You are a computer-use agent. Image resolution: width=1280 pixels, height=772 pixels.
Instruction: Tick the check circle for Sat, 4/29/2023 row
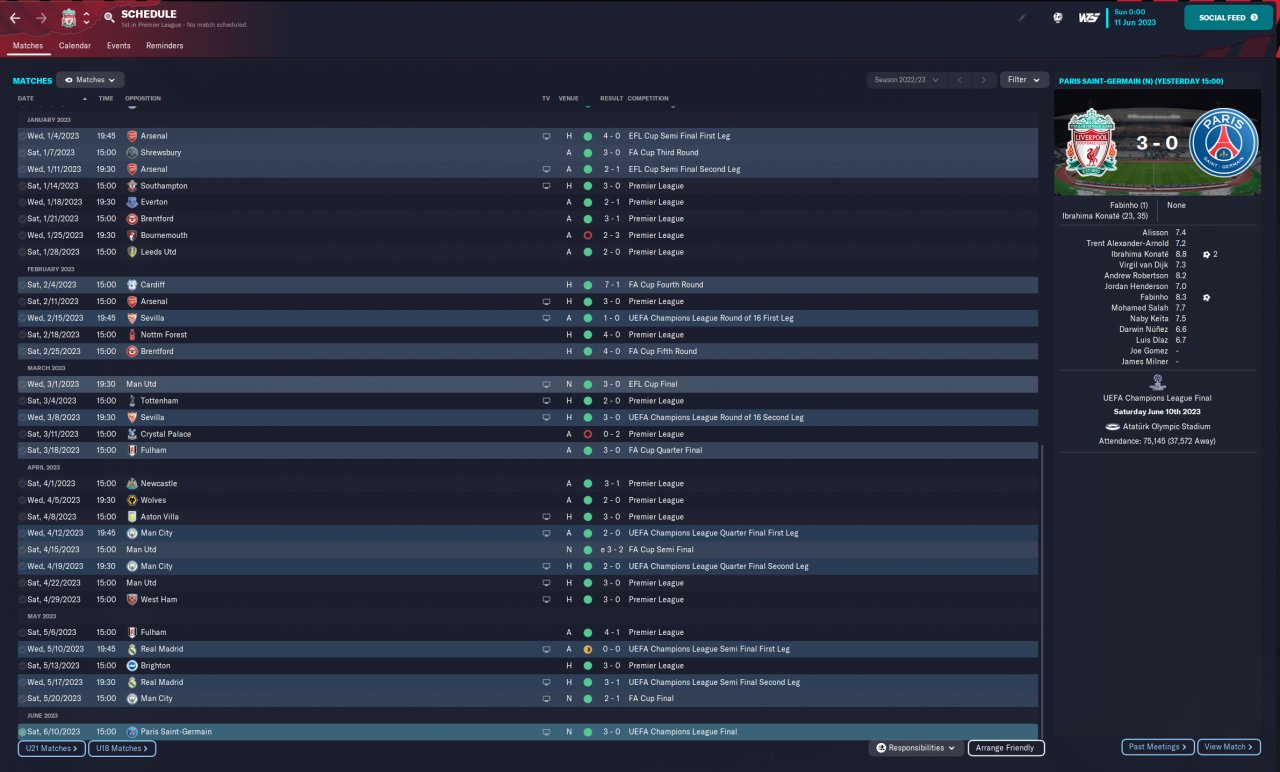coord(23,600)
